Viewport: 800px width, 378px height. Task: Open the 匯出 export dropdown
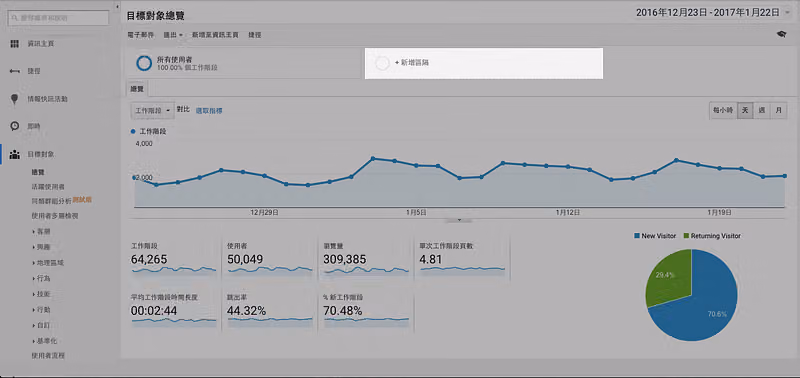[x=173, y=35]
